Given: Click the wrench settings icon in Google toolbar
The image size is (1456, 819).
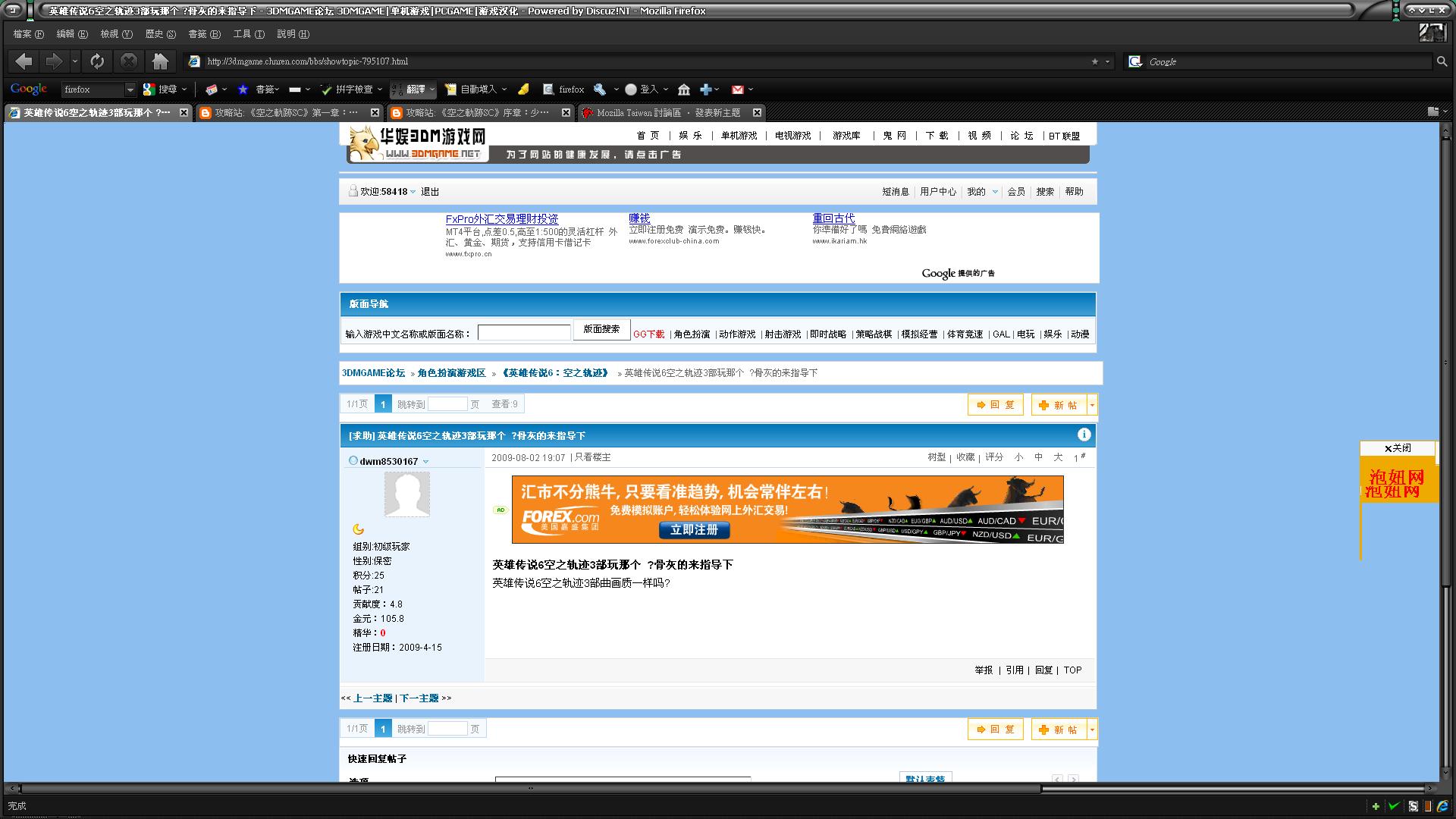Looking at the screenshot, I should click(600, 89).
